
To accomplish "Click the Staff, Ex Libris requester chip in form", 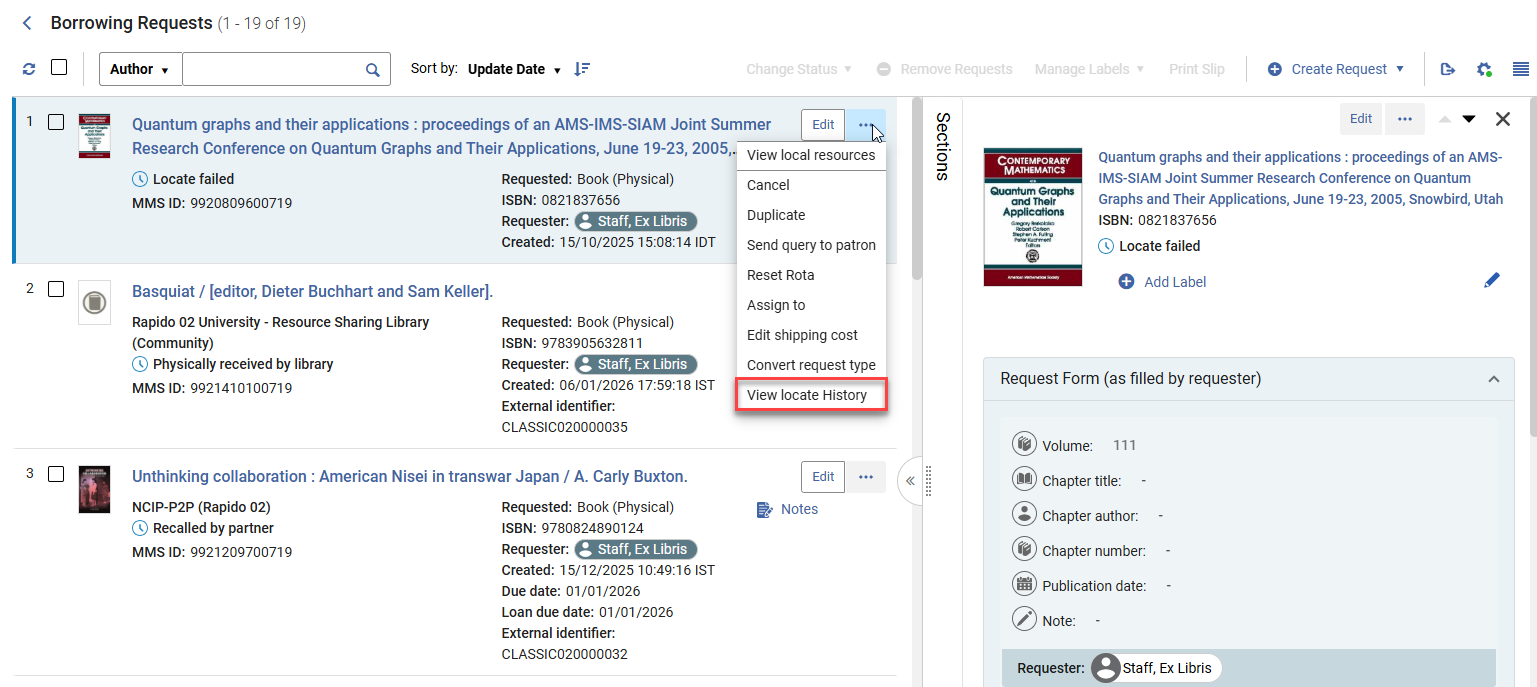I will point(1155,668).
